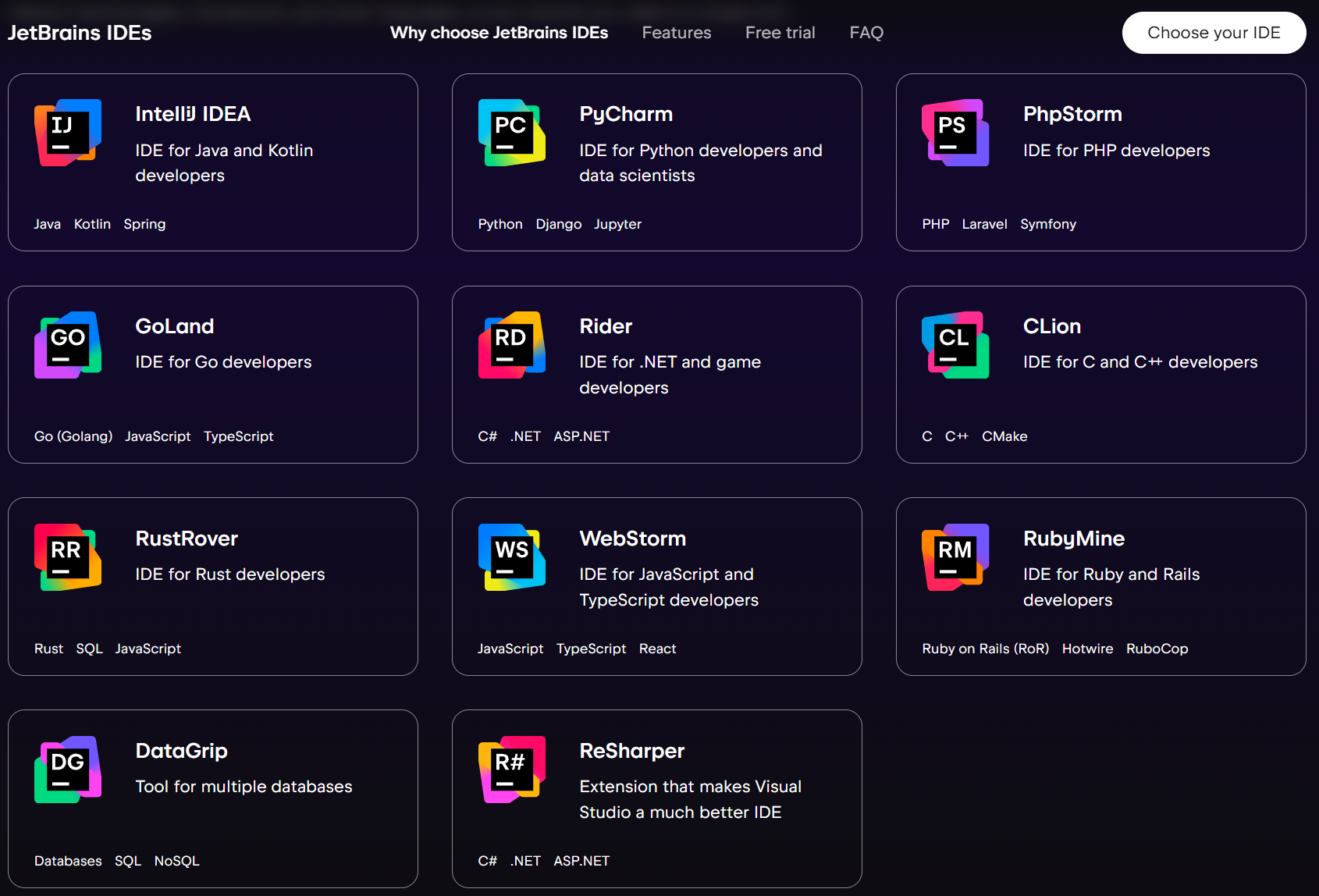Click 'IDE for PHP developers' description
Viewport: 1319px width, 896px height.
(x=1116, y=151)
